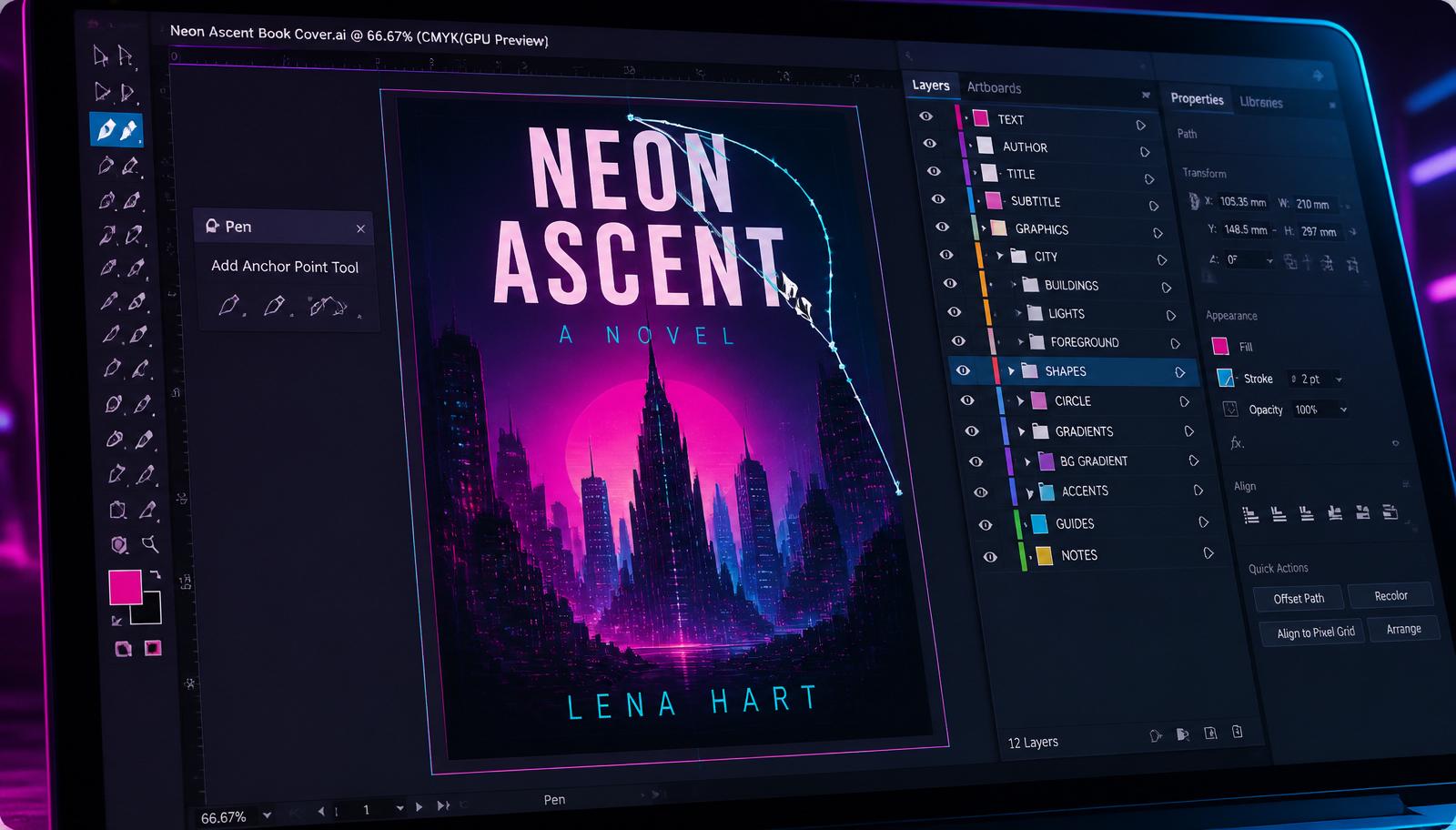
Task: Click the Fill color swatch in Appearance
Action: tap(1220, 346)
